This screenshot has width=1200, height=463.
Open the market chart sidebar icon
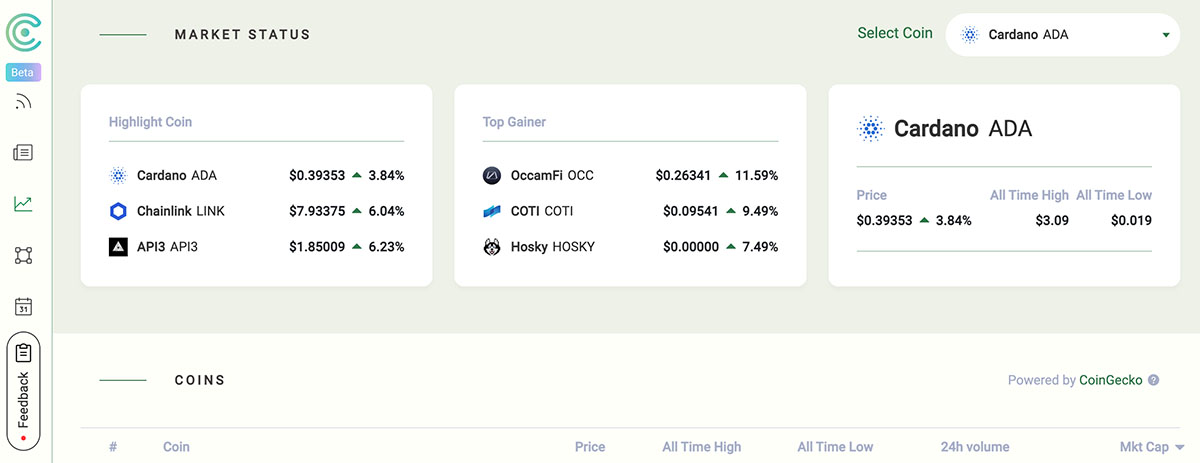coord(23,204)
